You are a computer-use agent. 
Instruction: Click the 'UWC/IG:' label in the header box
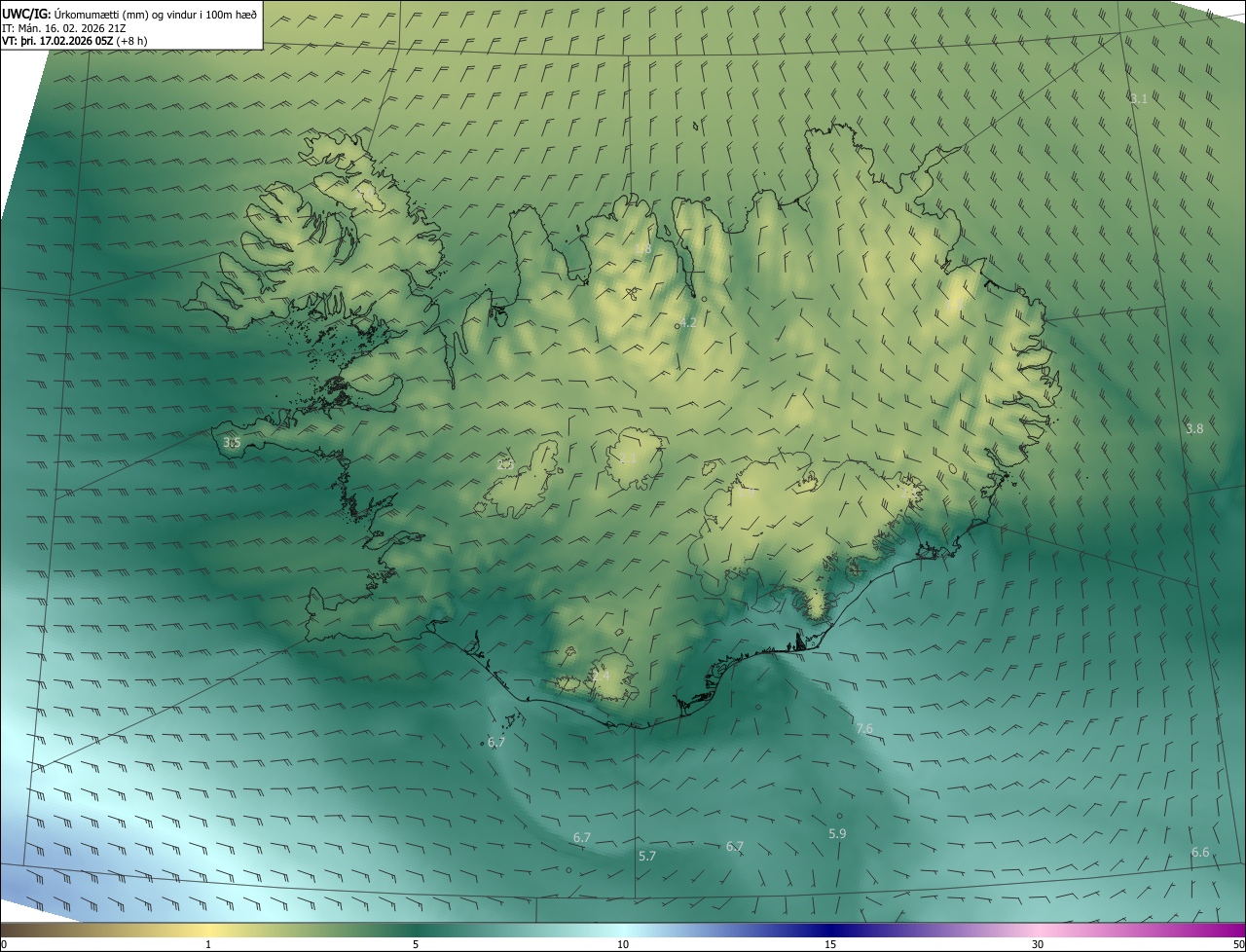point(26,14)
